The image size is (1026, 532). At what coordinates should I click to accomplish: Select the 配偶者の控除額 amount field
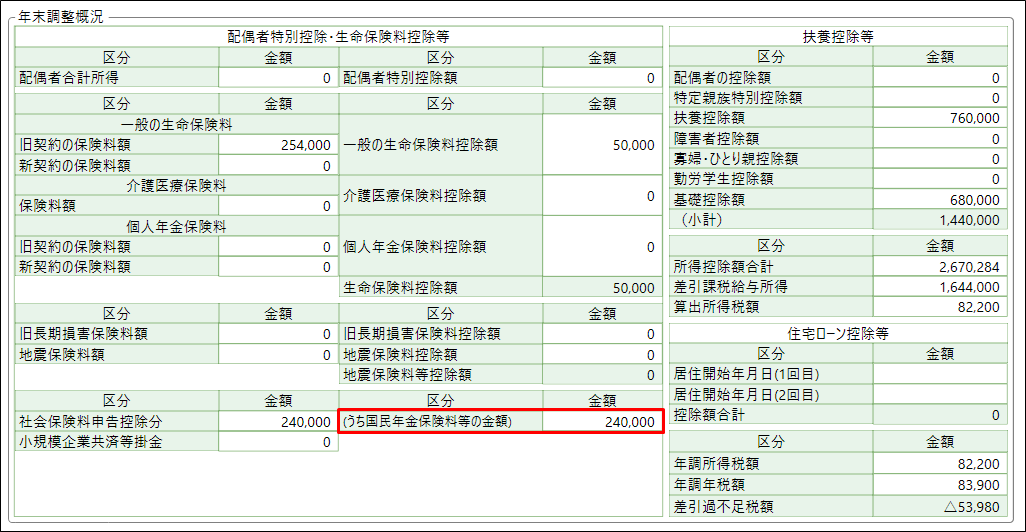(x=939, y=77)
